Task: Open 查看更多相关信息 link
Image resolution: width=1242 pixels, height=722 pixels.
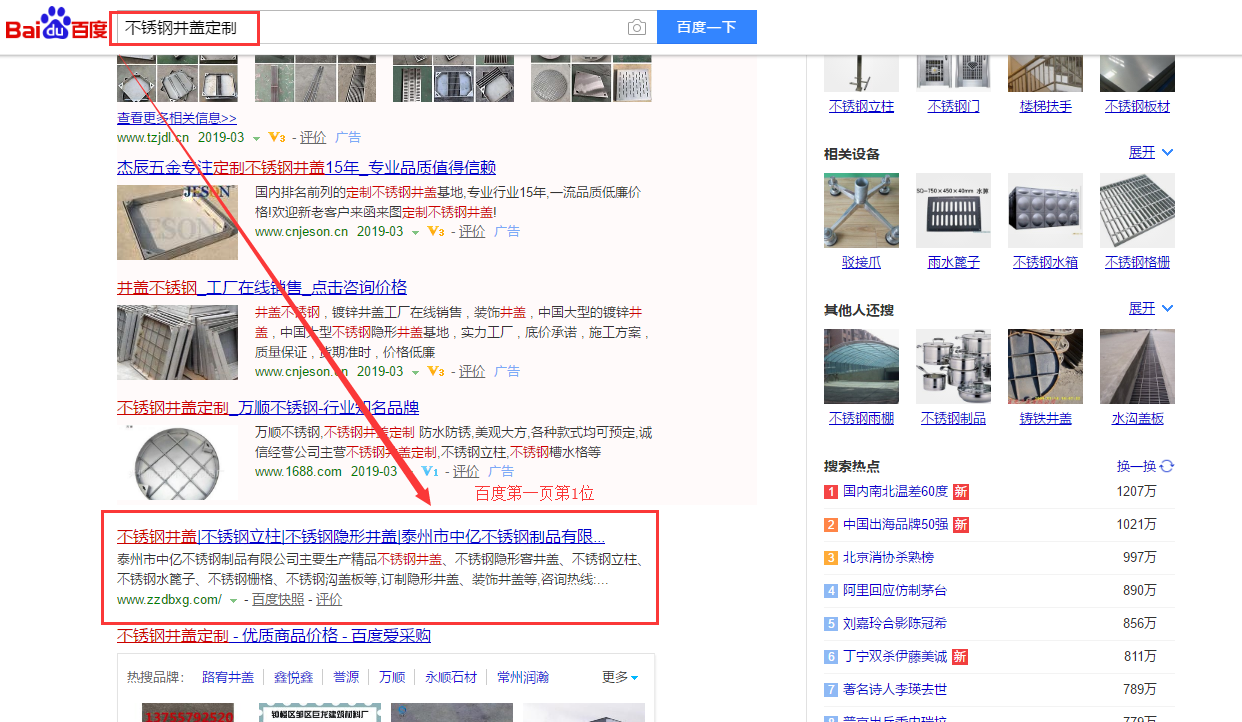Action: tap(177, 117)
